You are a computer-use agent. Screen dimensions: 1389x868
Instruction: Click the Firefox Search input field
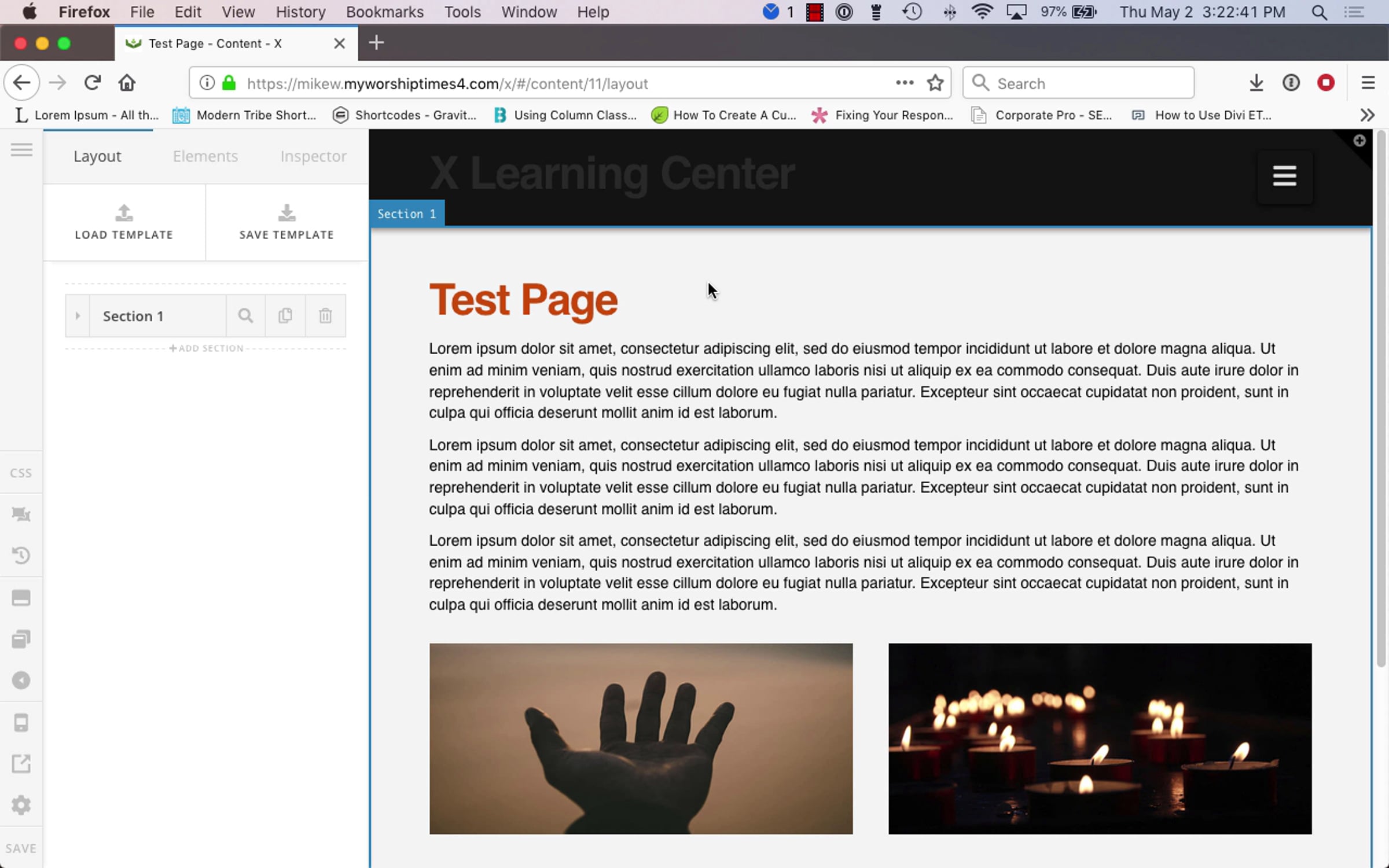coord(1088,83)
